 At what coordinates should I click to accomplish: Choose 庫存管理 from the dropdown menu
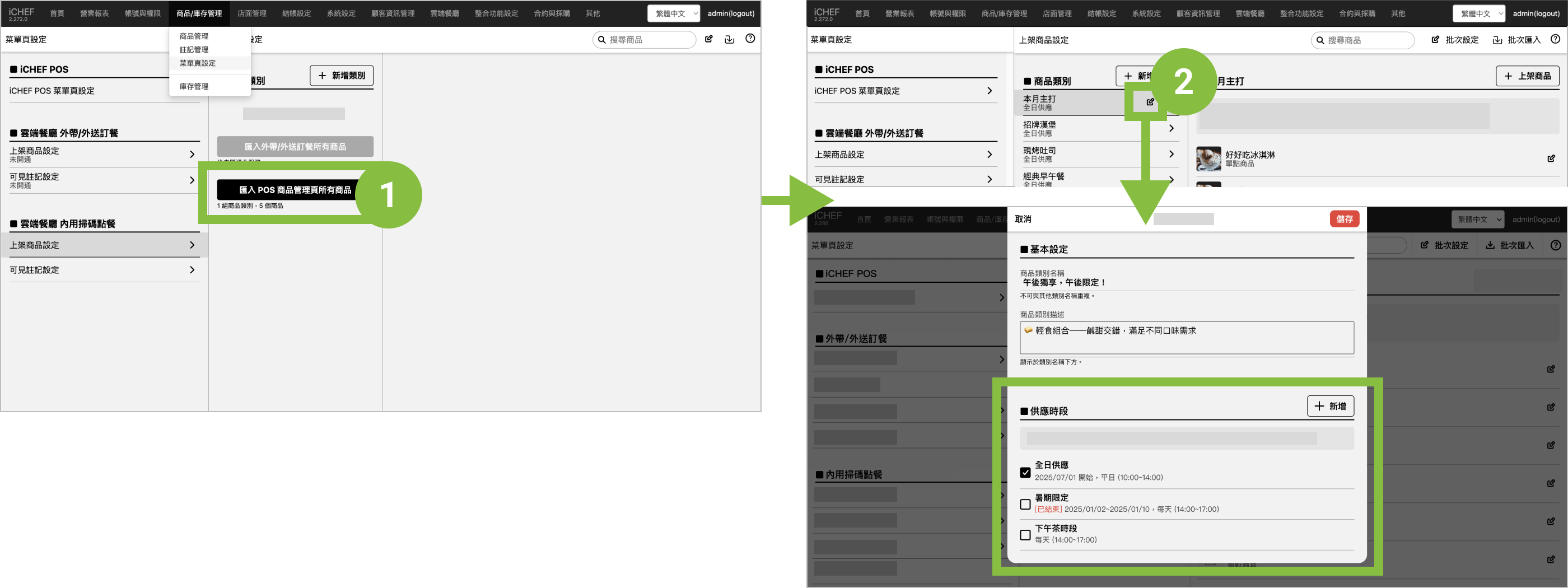[194, 86]
